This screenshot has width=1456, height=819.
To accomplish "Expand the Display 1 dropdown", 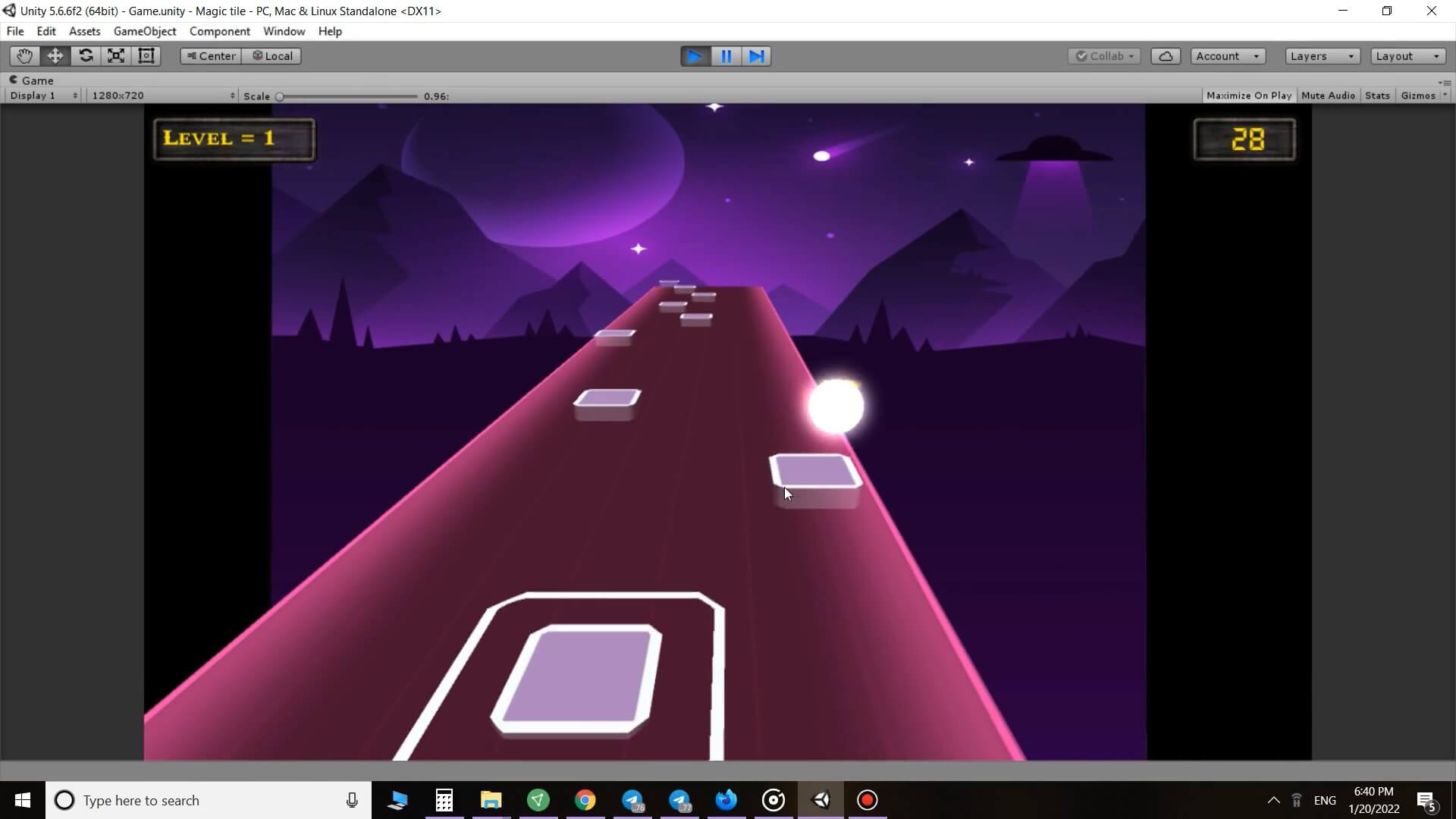I will click(43, 96).
